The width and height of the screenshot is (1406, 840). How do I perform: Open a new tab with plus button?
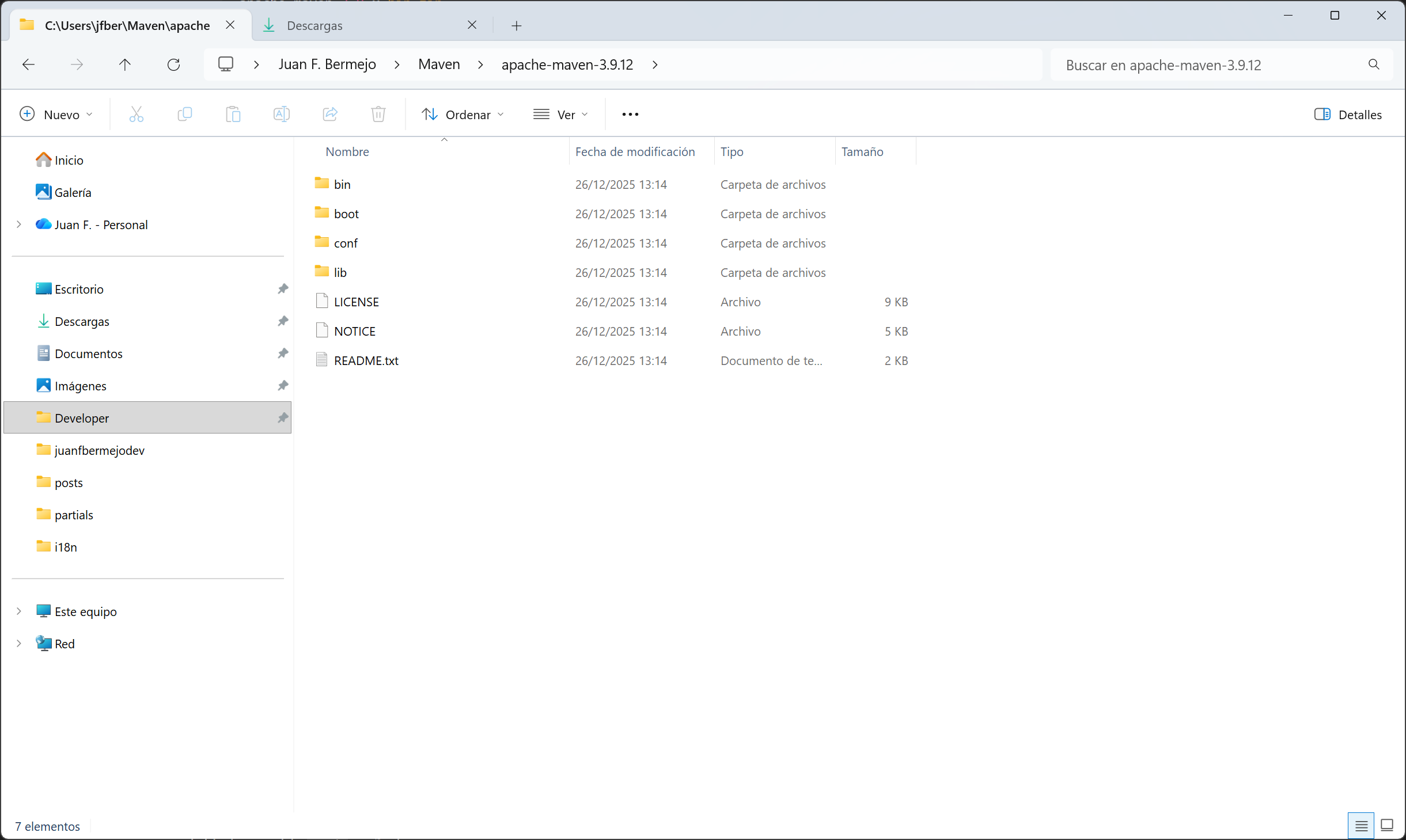point(516,25)
